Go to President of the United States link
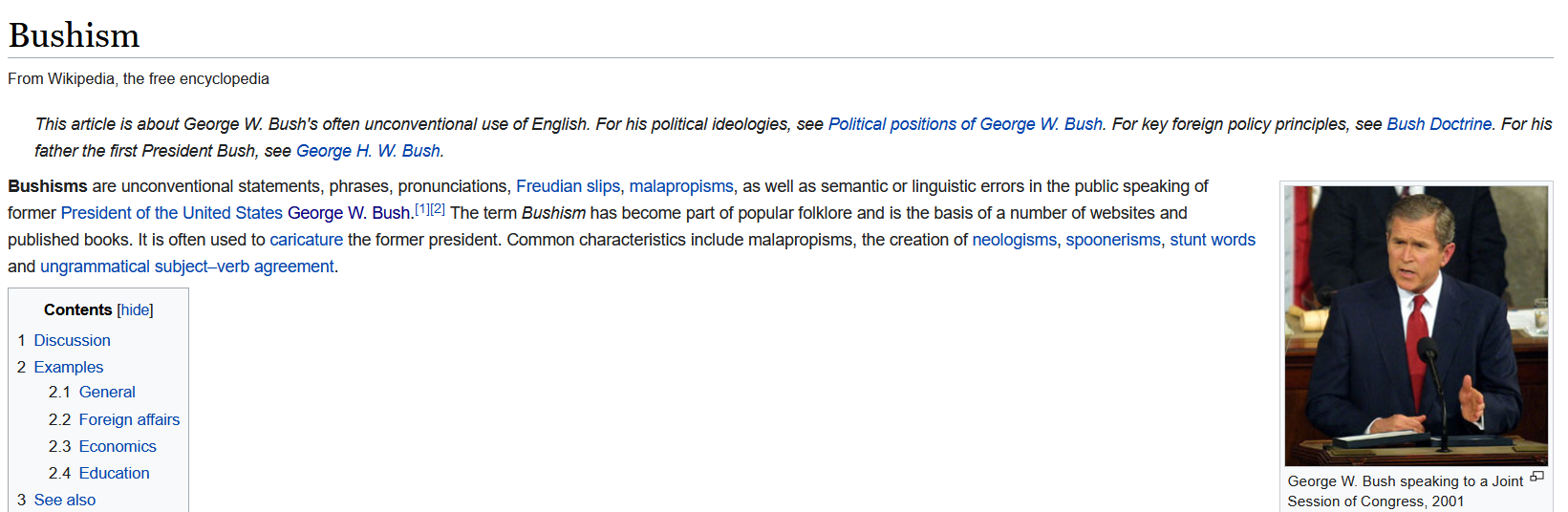Image resolution: width=1568 pixels, height=512 pixels. coord(172,213)
